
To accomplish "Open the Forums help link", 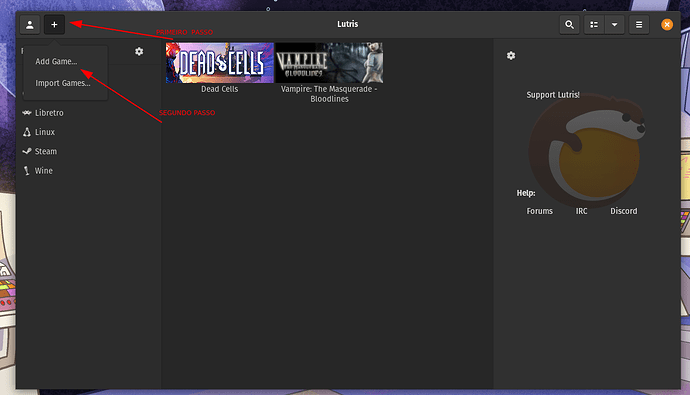I will pos(540,211).
